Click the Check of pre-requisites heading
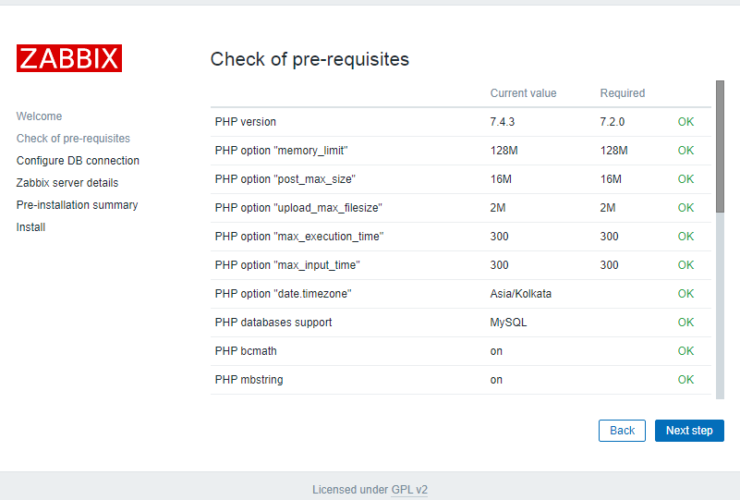The width and height of the screenshot is (740, 500). pyautogui.click(x=309, y=59)
